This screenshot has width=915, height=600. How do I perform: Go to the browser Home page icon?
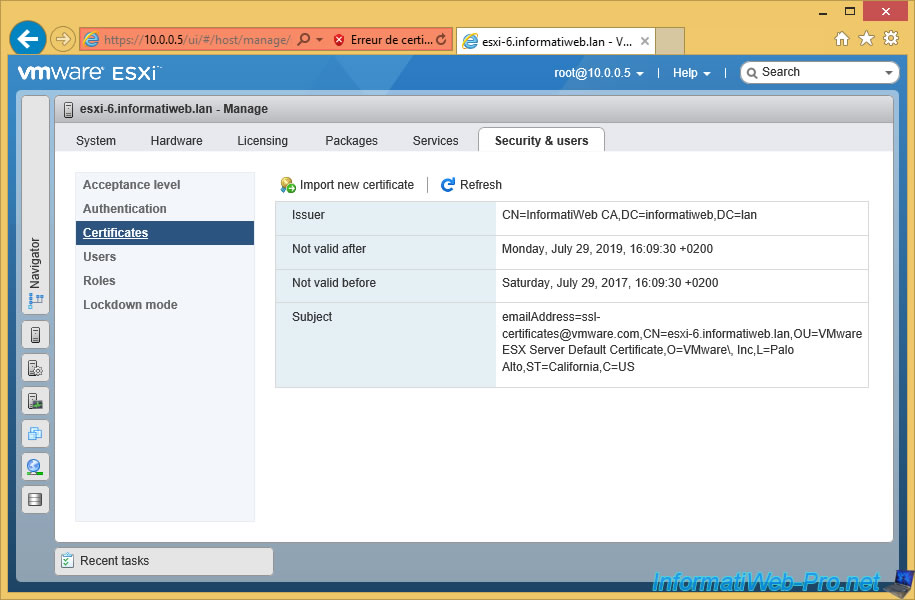[841, 39]
